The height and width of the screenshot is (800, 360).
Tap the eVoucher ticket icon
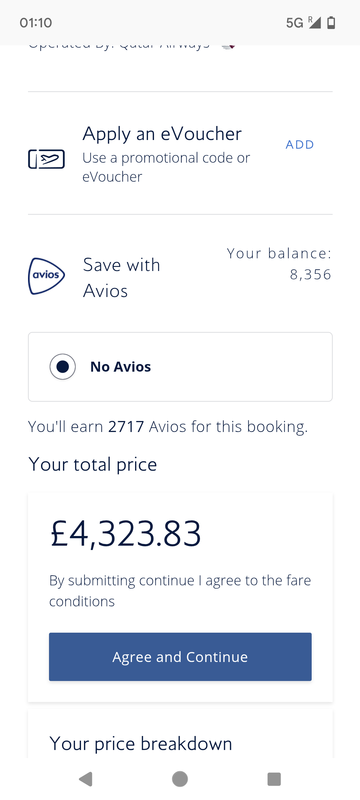[46, 159]
